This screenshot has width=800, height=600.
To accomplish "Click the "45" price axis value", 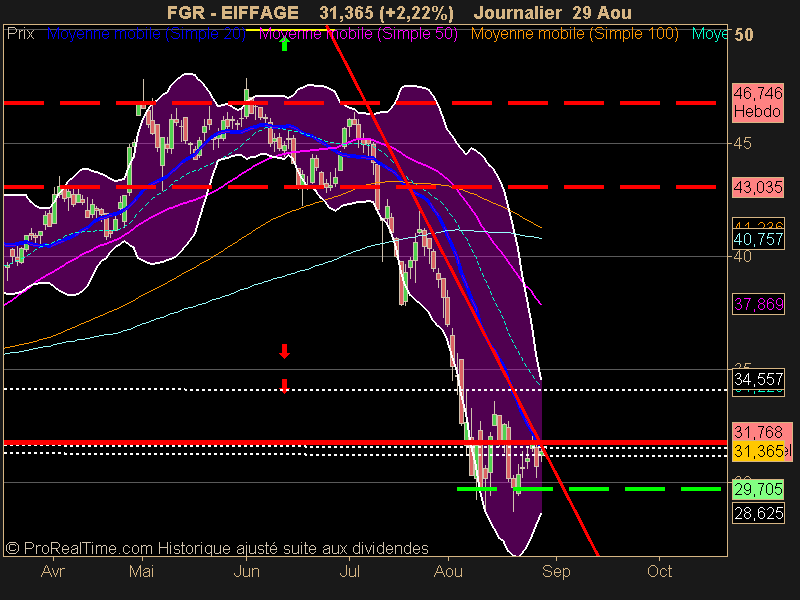I will tap(742, 143).
